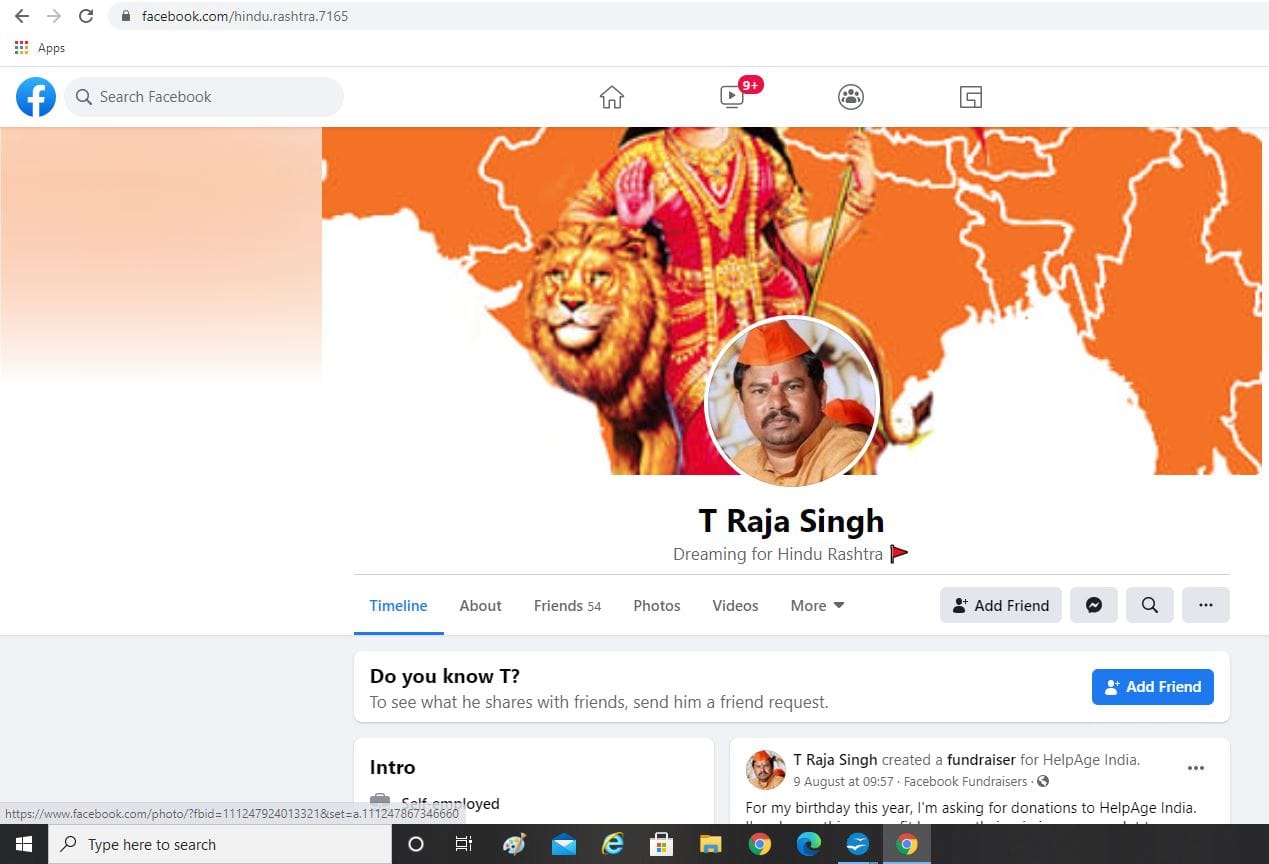This screenshot has height=864, width=1269.
Task: Open the Friends tab showing 54
Action: pos(566,605)
